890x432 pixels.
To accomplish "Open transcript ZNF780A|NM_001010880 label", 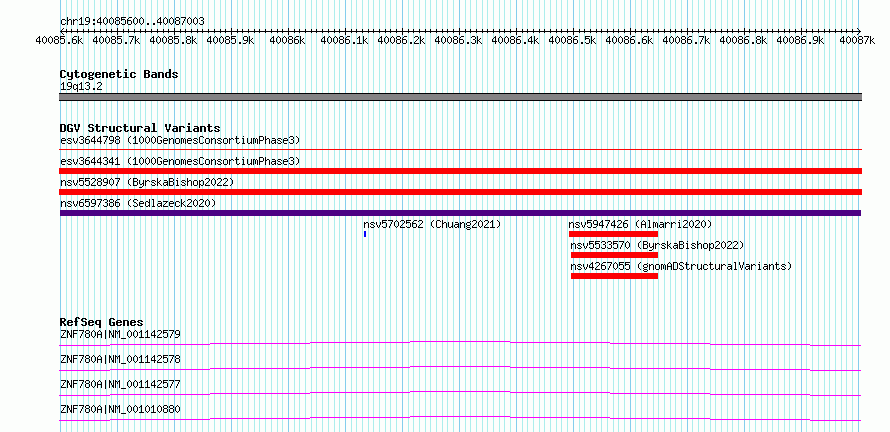I will 120,409.
